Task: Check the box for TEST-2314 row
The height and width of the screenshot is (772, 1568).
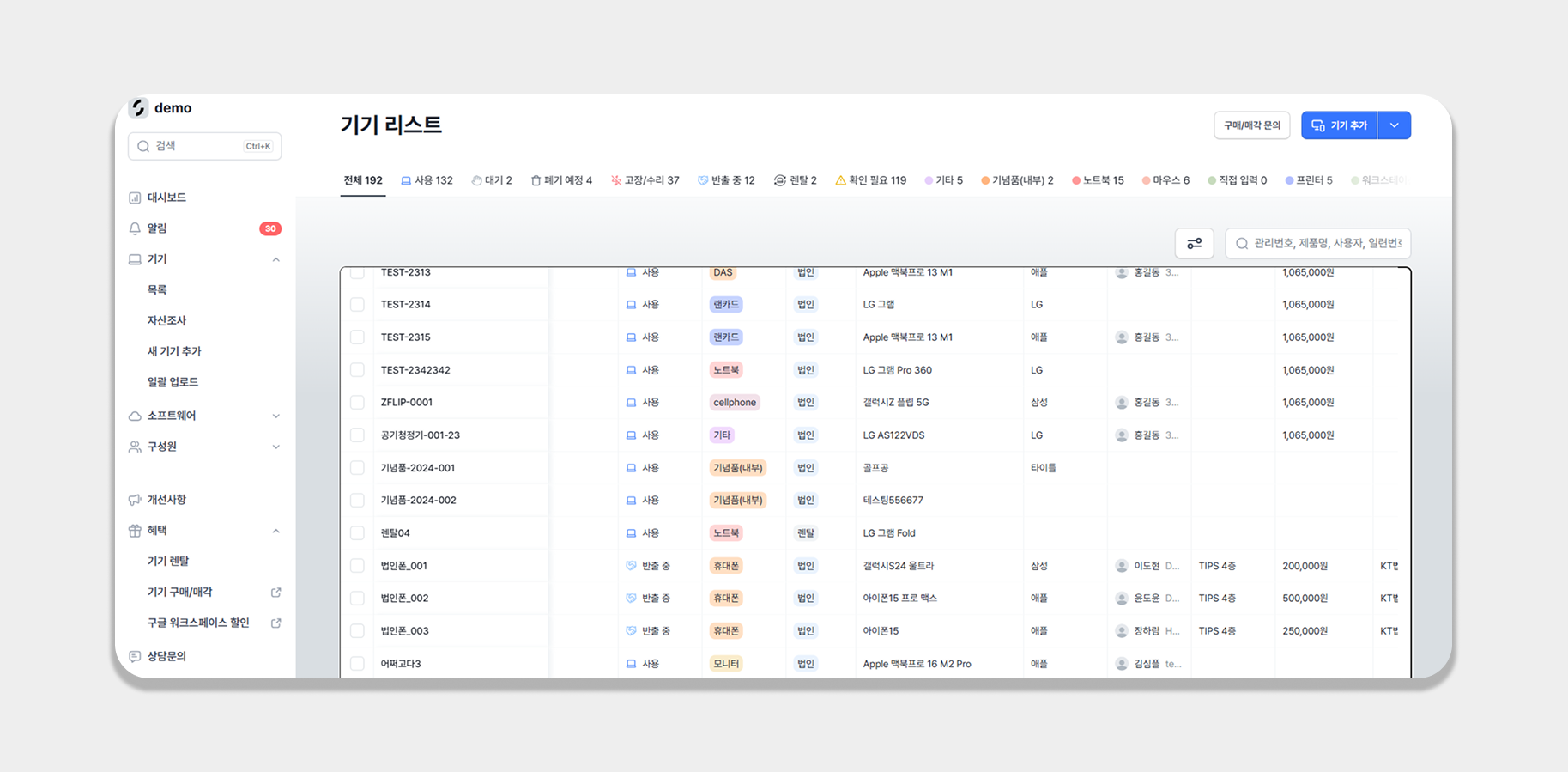Action: click(x=357, y=305)
